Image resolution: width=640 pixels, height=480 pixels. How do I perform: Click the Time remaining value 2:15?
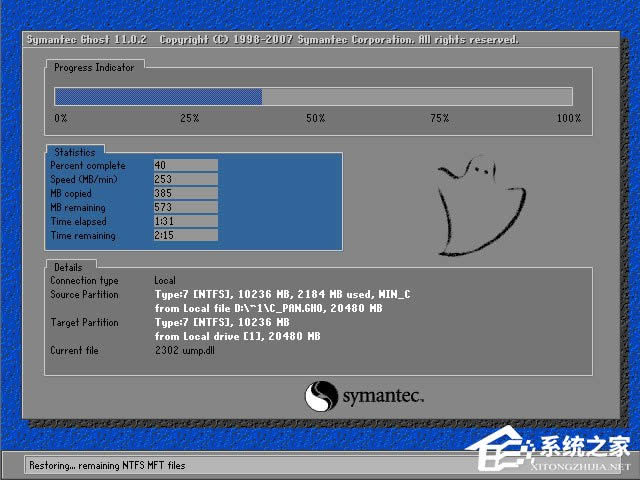tap(186, 235)
